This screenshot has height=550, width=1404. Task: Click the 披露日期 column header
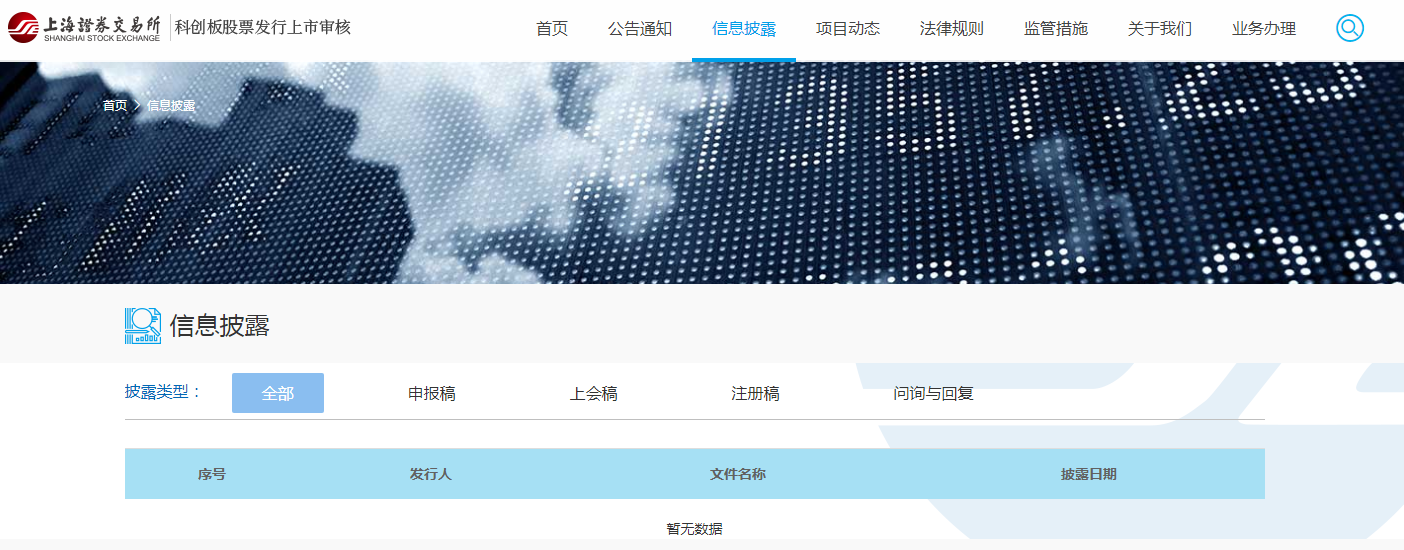[x=1088, y=474]
